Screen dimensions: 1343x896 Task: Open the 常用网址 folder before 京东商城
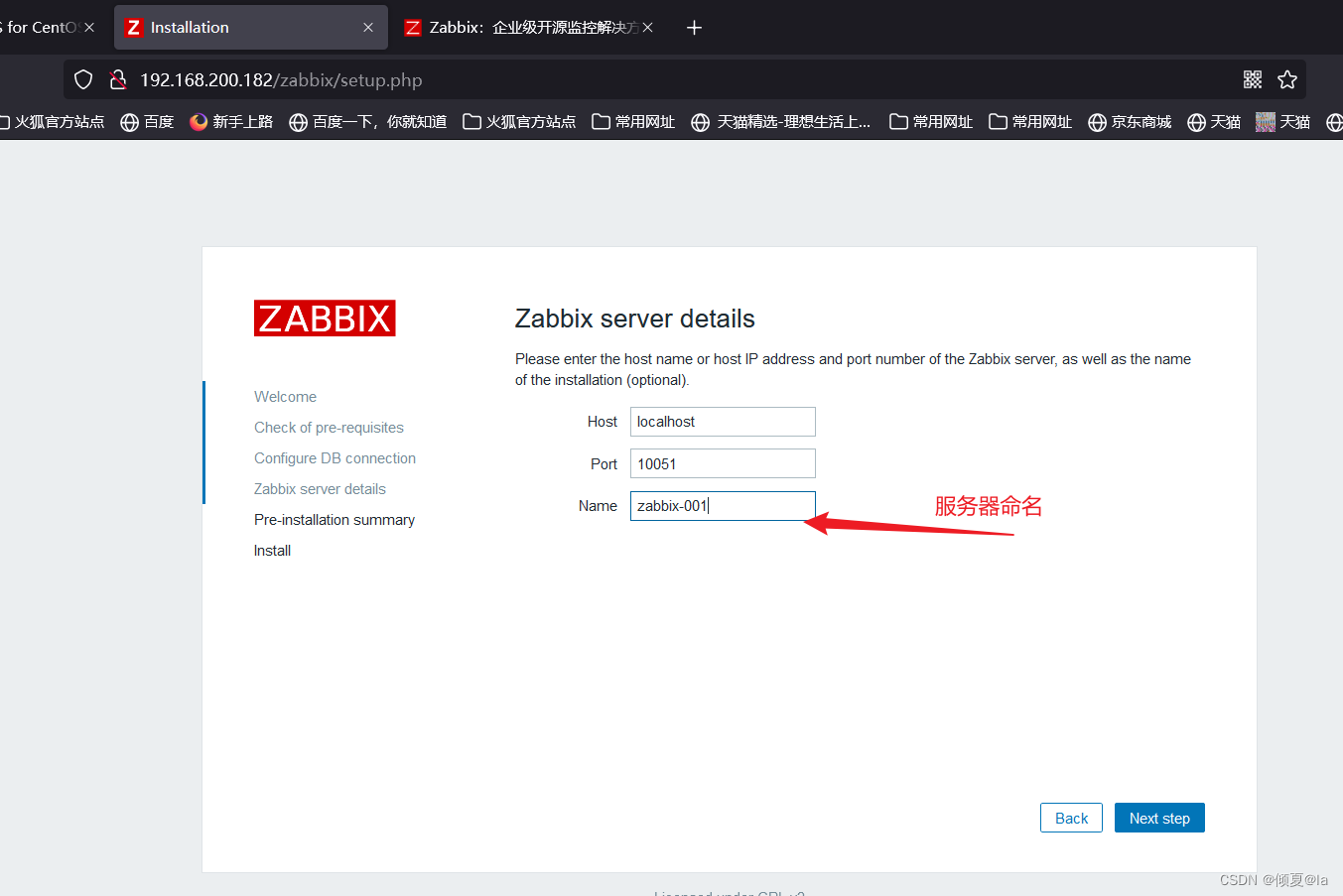(1030, 122)
